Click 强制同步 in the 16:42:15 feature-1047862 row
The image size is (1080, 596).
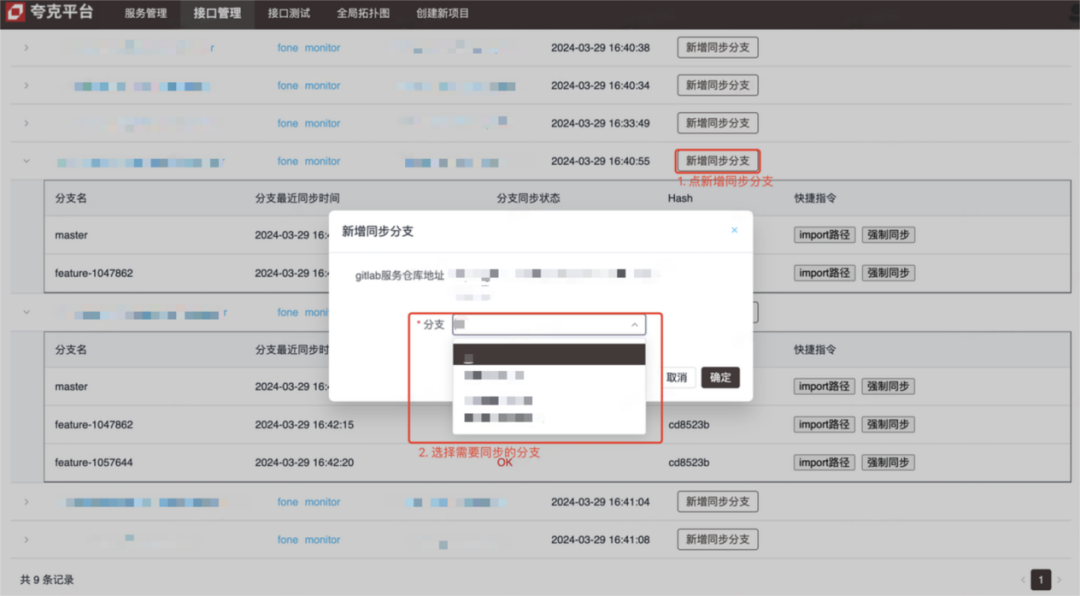pos(888,424)
